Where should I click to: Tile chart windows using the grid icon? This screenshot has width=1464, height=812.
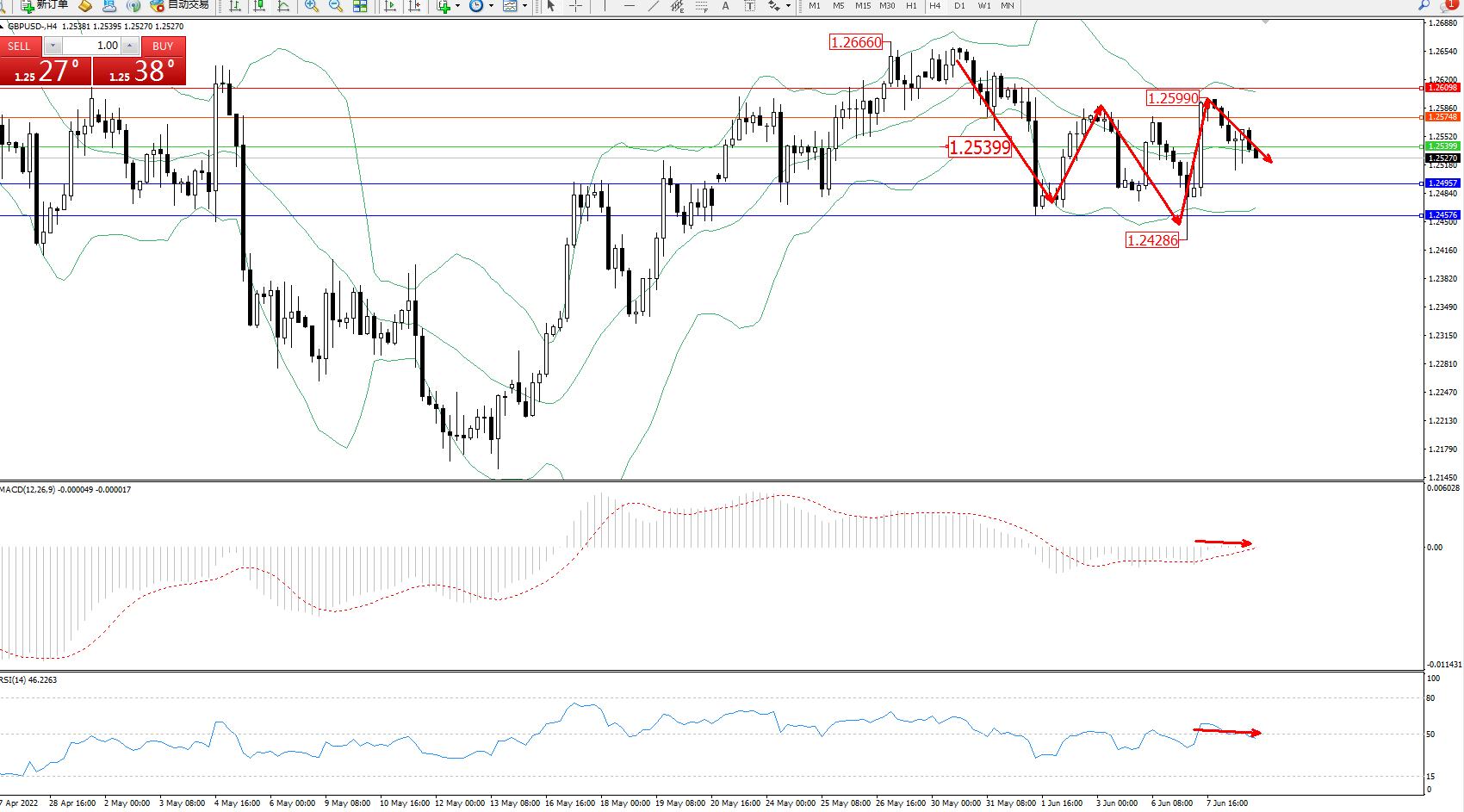pos(360,6)
